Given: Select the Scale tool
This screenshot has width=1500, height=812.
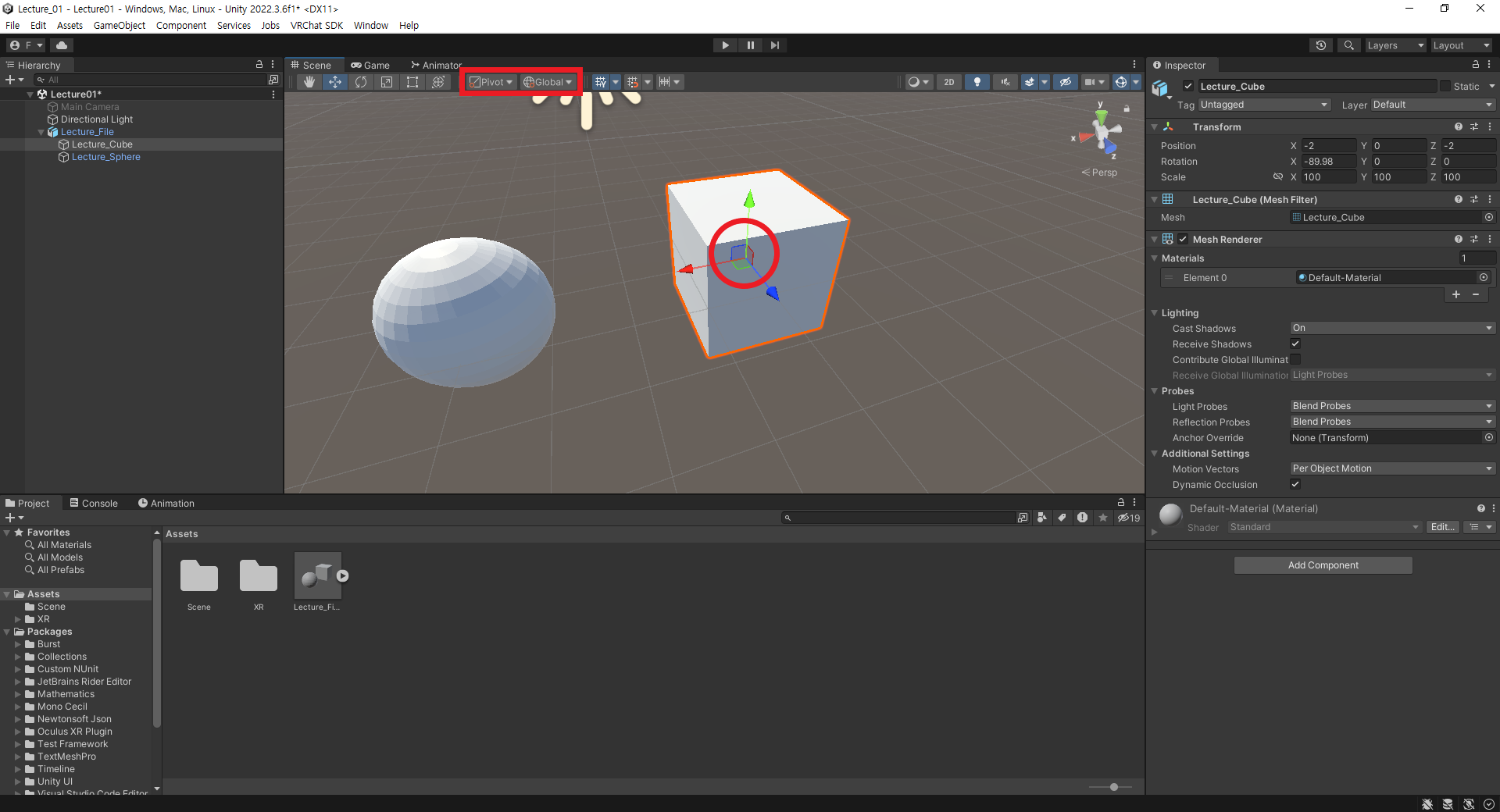Looking at the screenshot, I should [387, 82].
